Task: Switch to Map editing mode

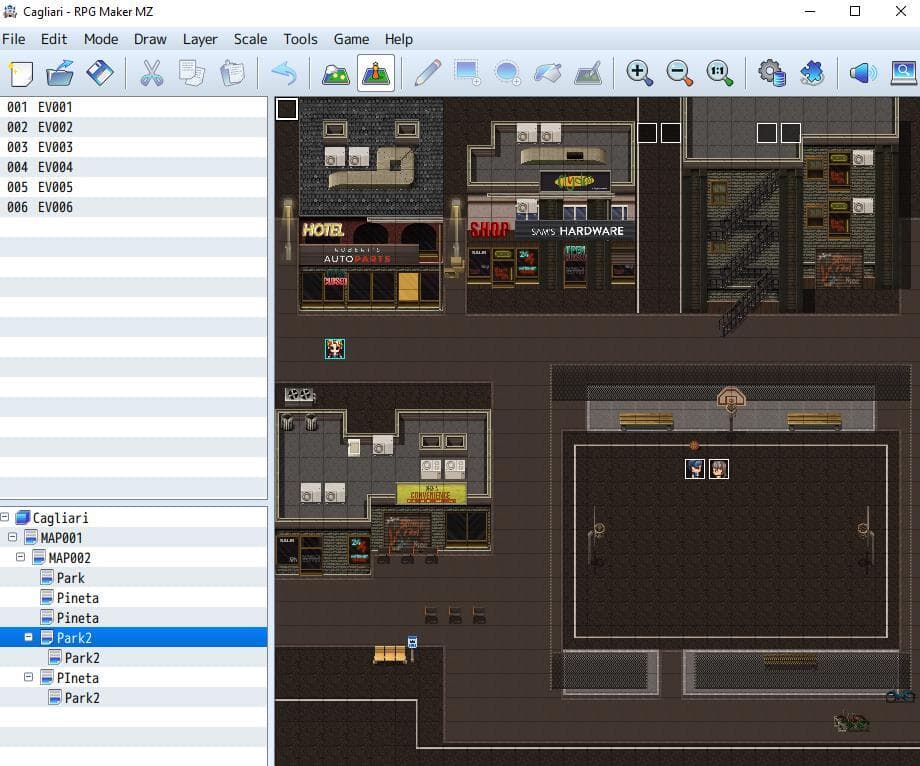Action: click(336, 73)
